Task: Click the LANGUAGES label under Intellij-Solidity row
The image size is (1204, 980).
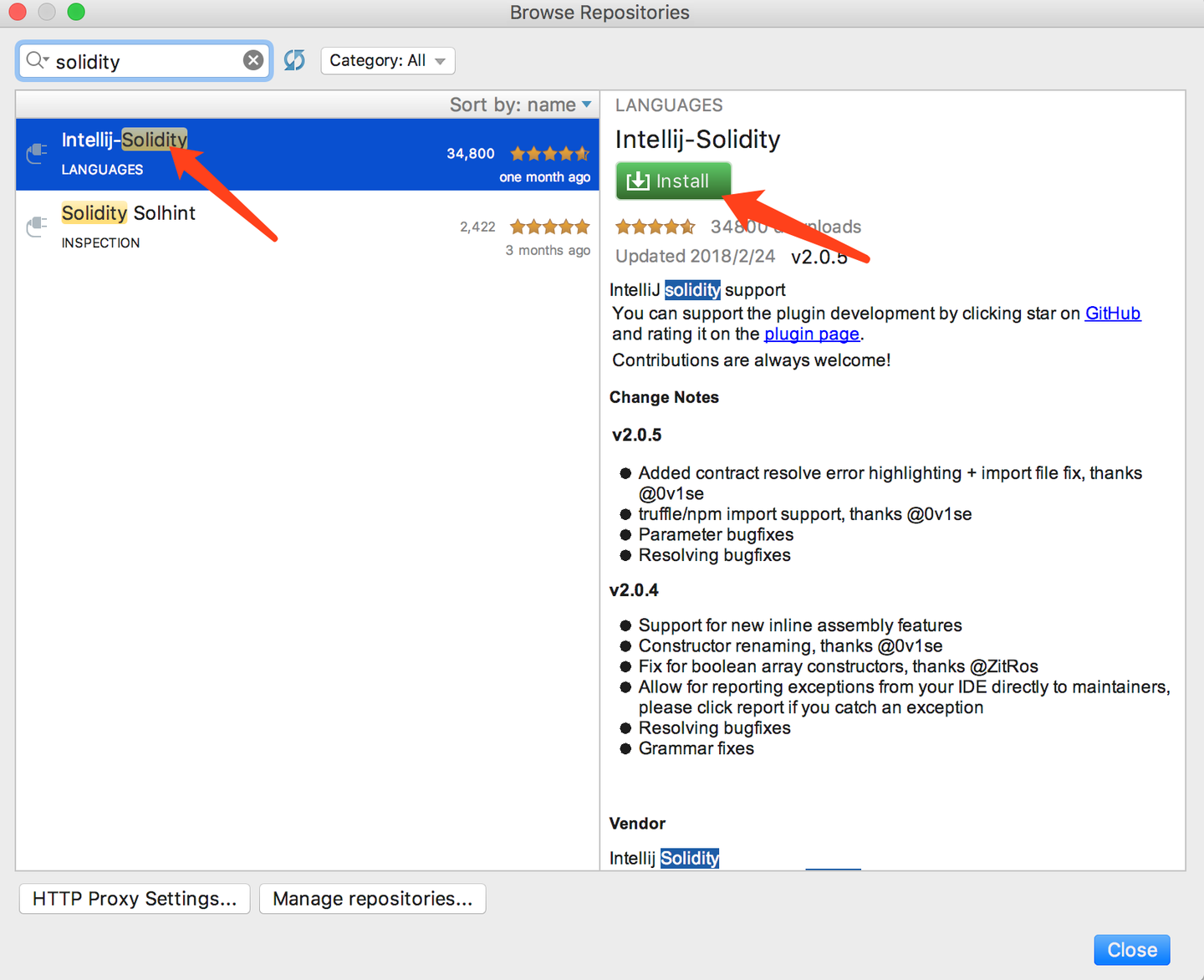Action: pyautogui.click(x=102, y=170)
